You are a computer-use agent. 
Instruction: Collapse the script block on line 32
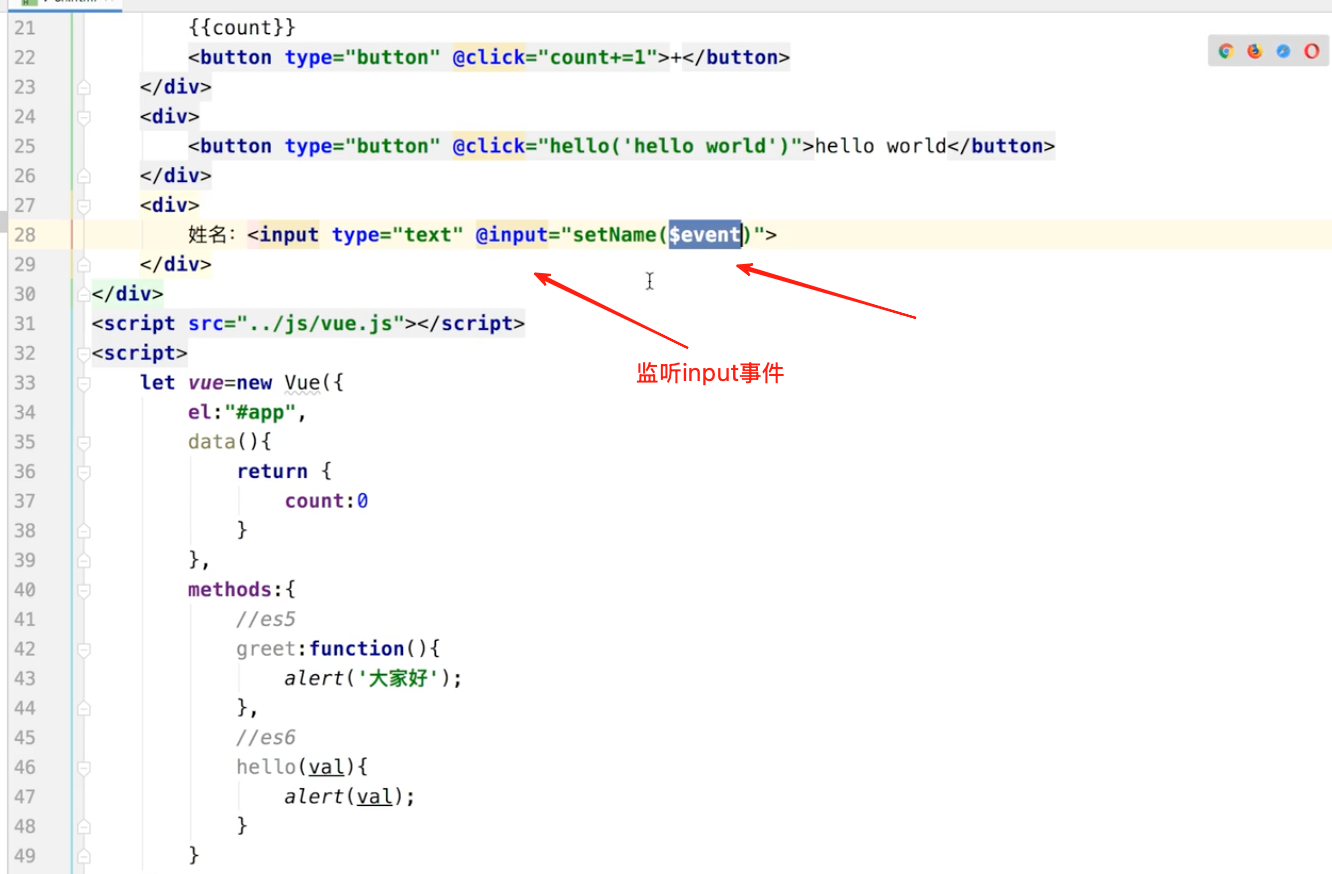point(84,353)
